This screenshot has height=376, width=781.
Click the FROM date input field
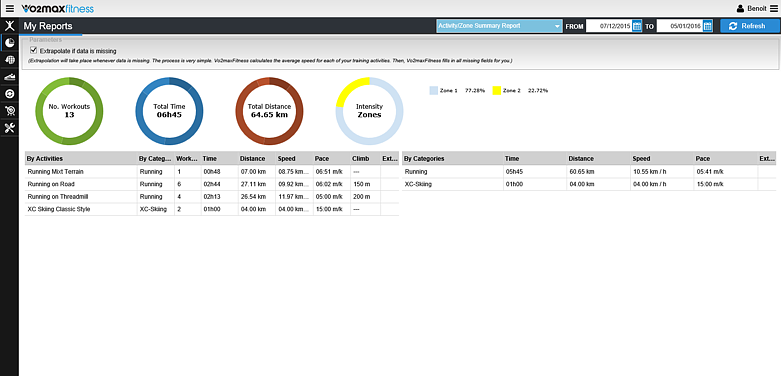[609, 26]
